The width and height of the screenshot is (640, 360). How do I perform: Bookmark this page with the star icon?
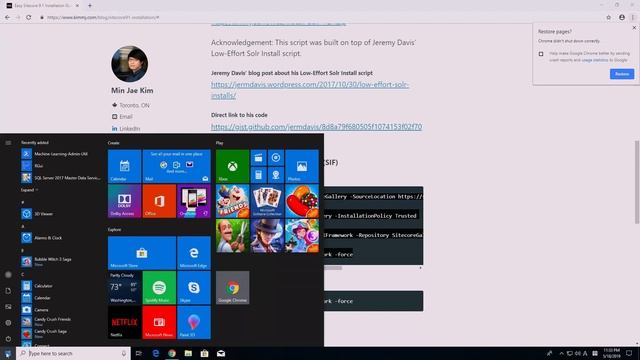coord(609,18)
